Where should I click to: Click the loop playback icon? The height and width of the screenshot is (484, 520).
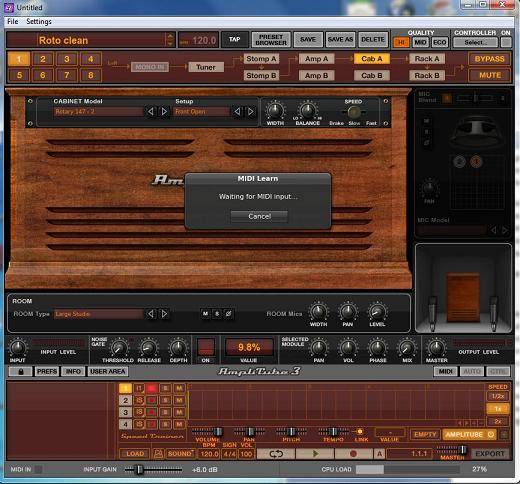[276, 454]
